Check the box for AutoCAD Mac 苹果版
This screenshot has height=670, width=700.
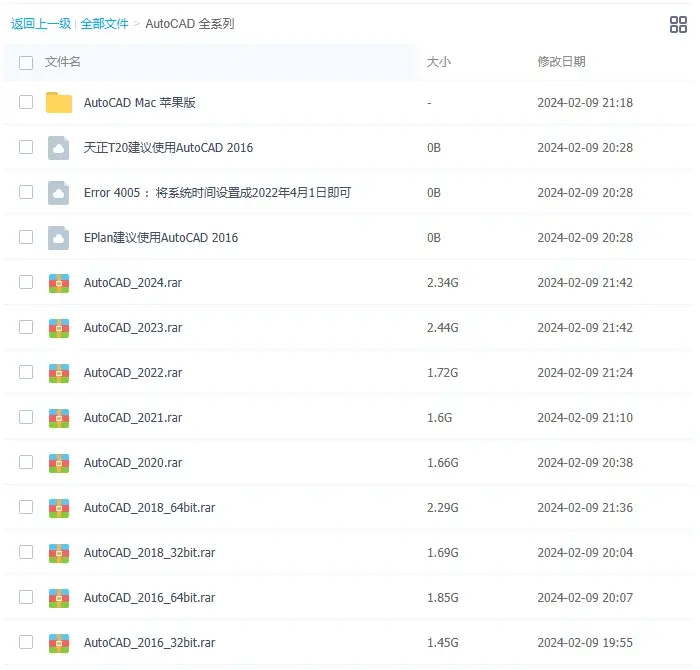(x=26, y=102)
